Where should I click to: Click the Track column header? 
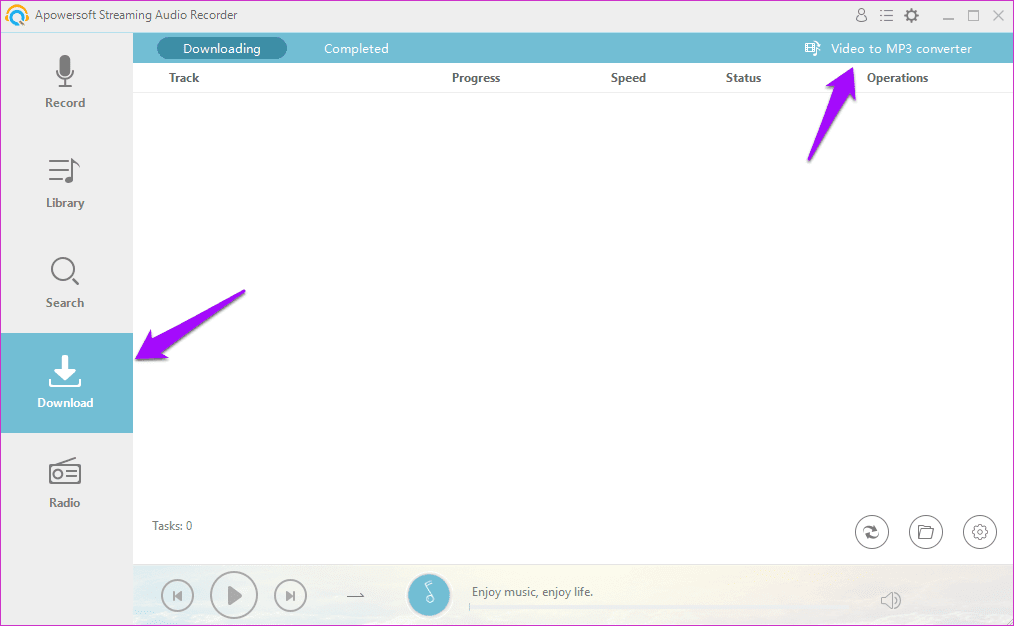[184, 78]
